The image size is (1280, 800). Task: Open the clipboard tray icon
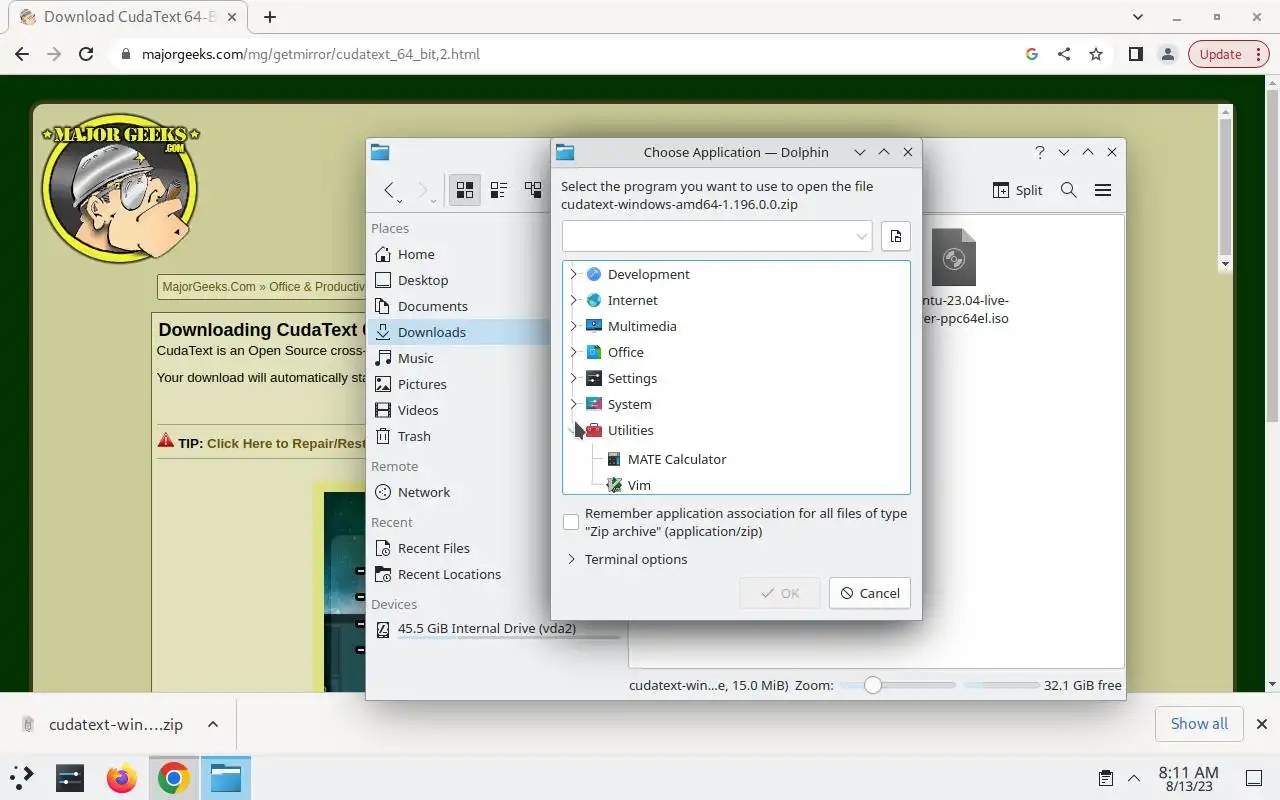pyautogui.click(x=1105, y=778)
